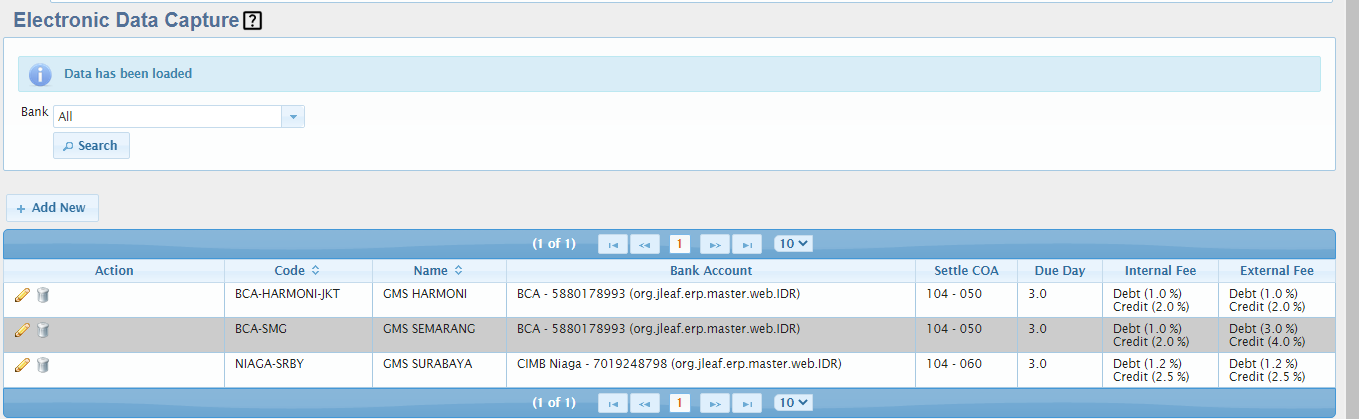Click External Fee Debt (3.0 %) cell
This screenshot has height=419, width=1359.
click(1277, 335)
